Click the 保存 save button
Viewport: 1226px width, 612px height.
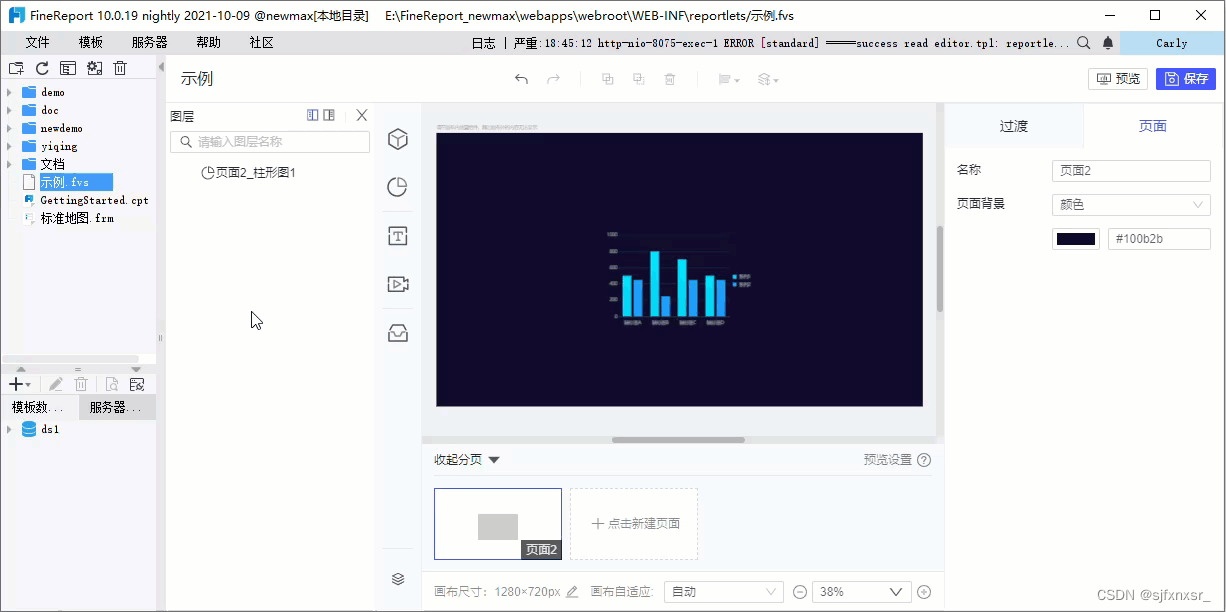(1186, 79)
